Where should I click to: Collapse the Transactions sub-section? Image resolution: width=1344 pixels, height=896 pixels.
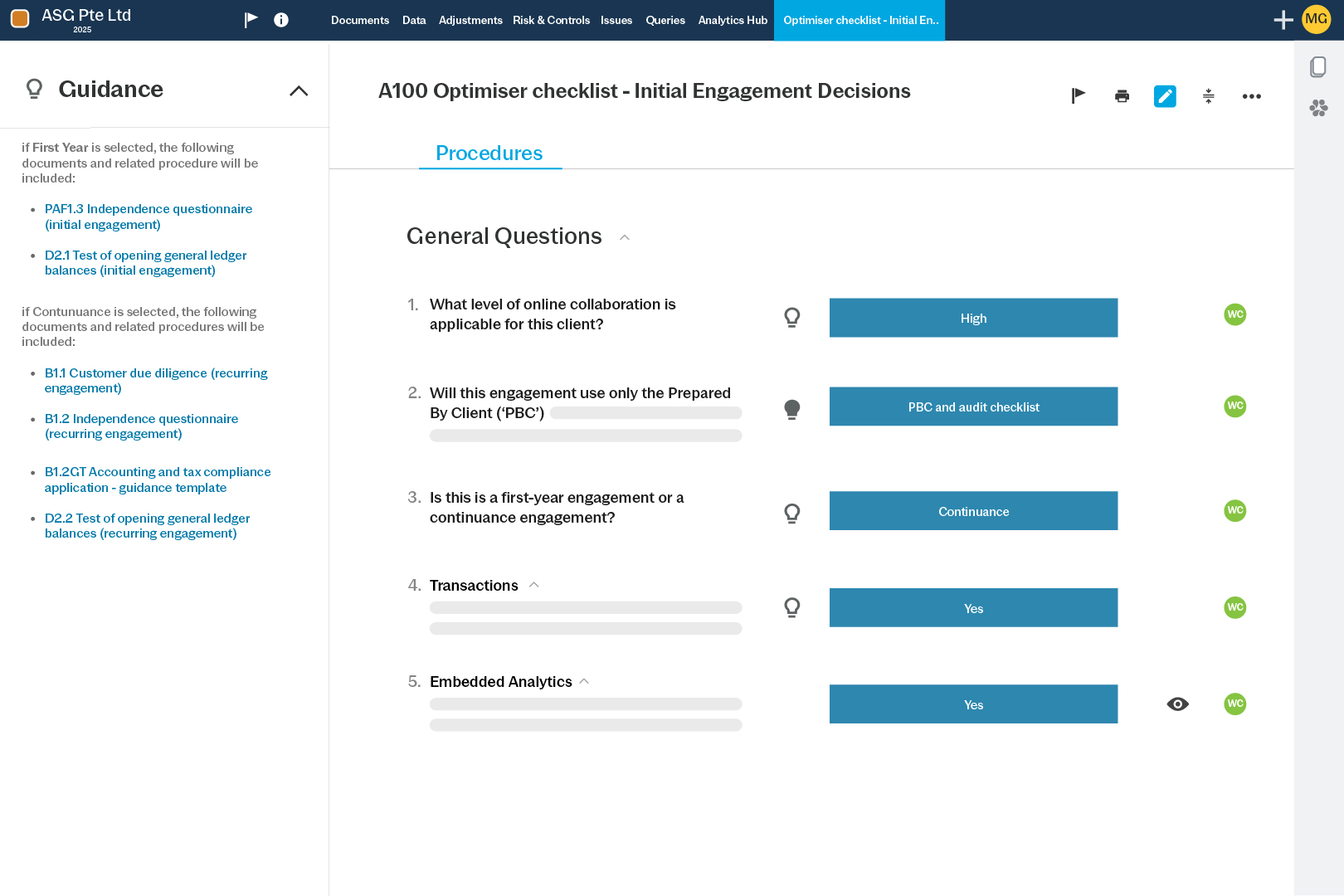click(534, 584)
